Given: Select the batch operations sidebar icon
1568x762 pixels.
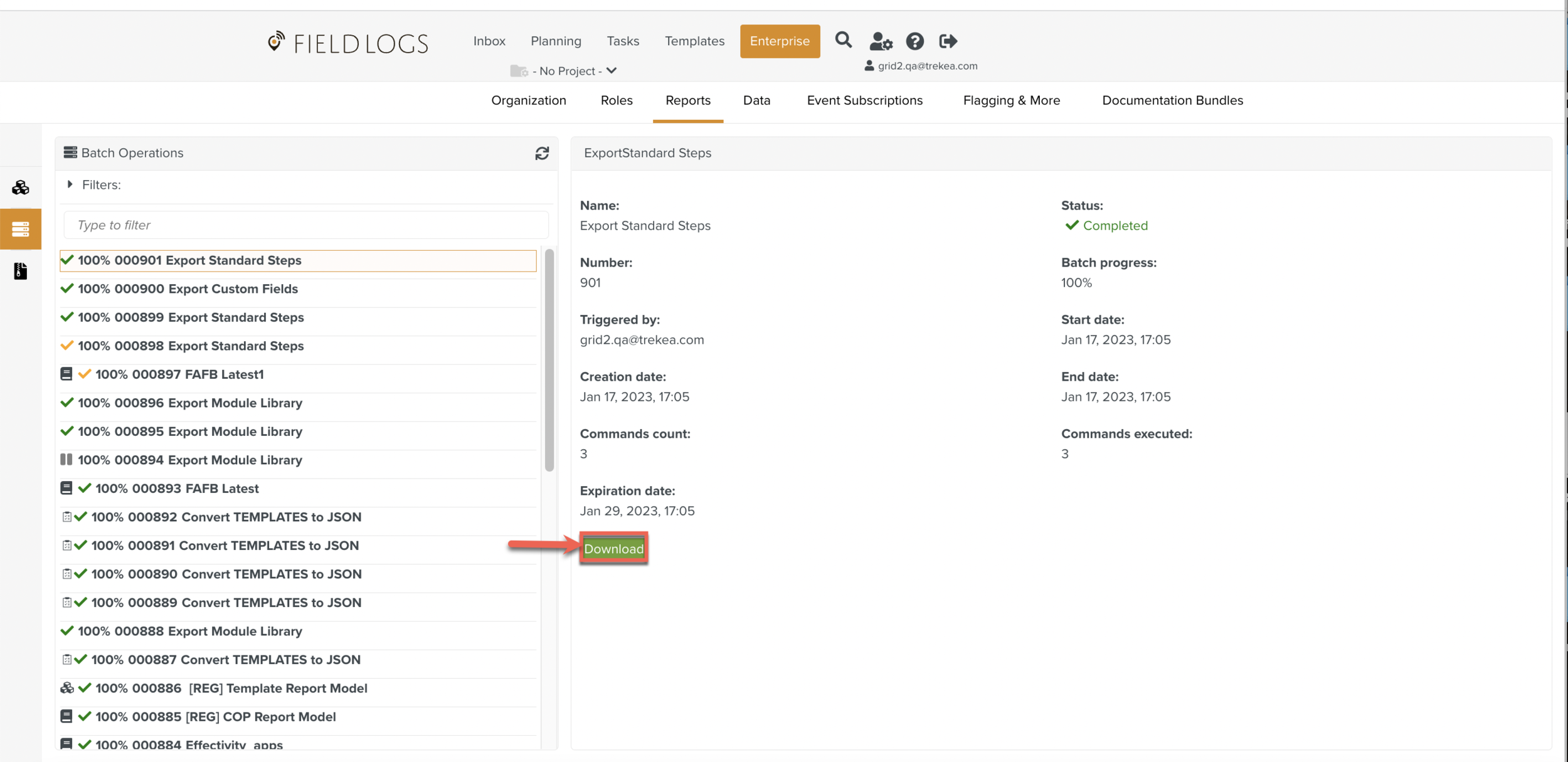Looking at the screenshot, I should point(21,229).
